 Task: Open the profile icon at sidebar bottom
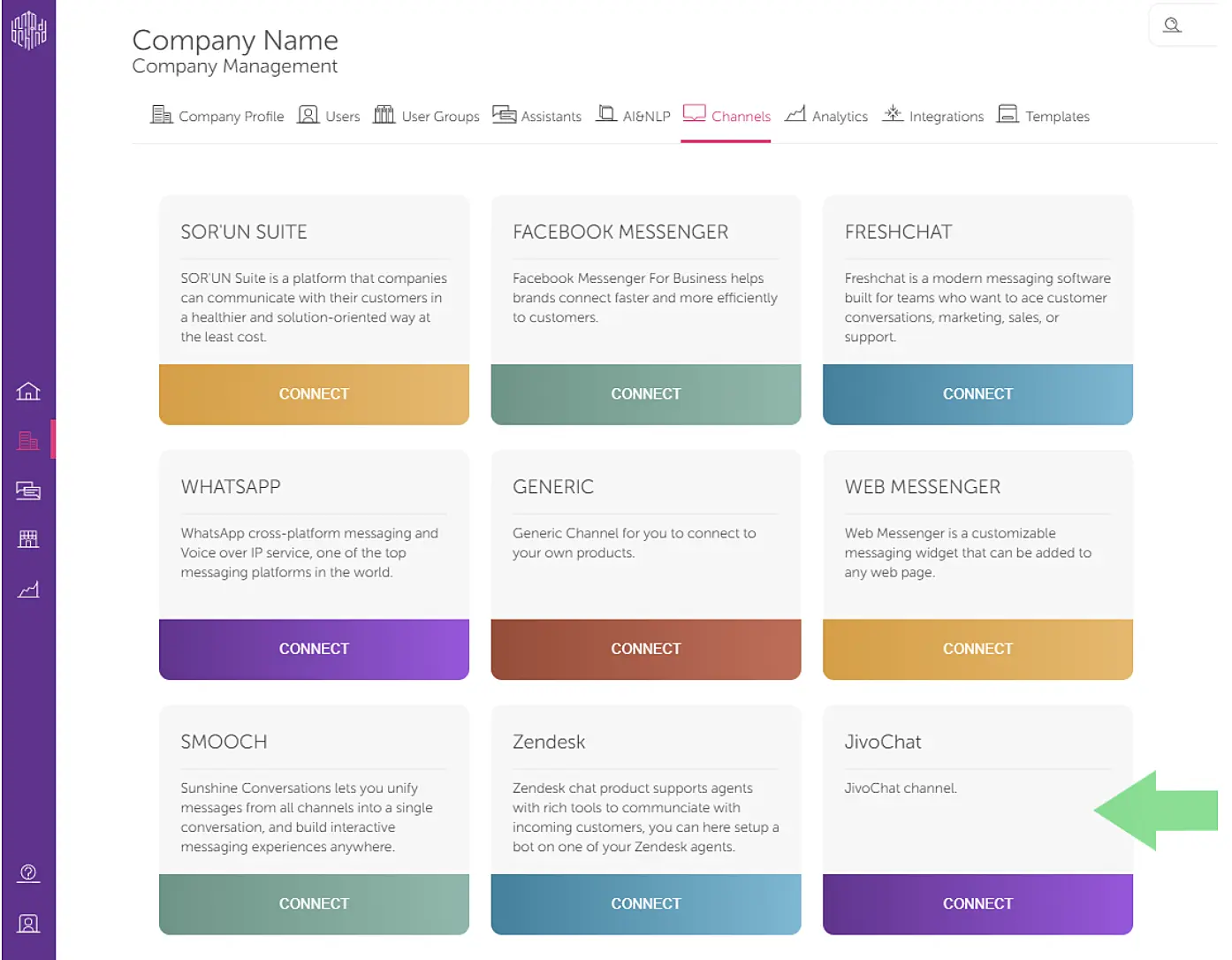click(28, 924)
